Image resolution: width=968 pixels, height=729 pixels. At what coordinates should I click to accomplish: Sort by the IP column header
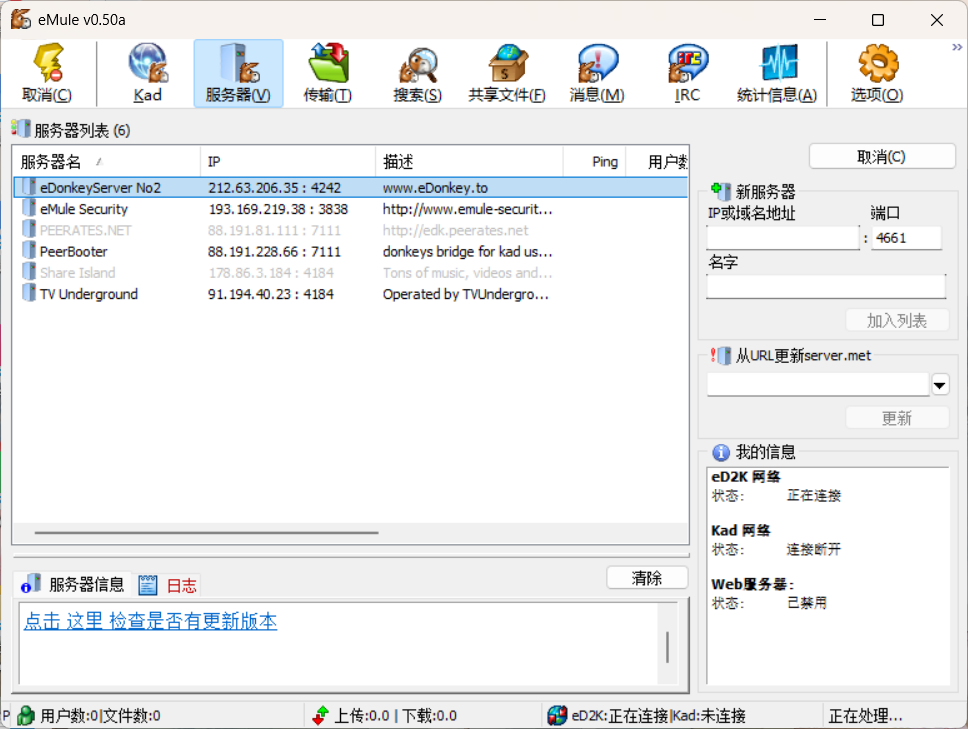288,162
